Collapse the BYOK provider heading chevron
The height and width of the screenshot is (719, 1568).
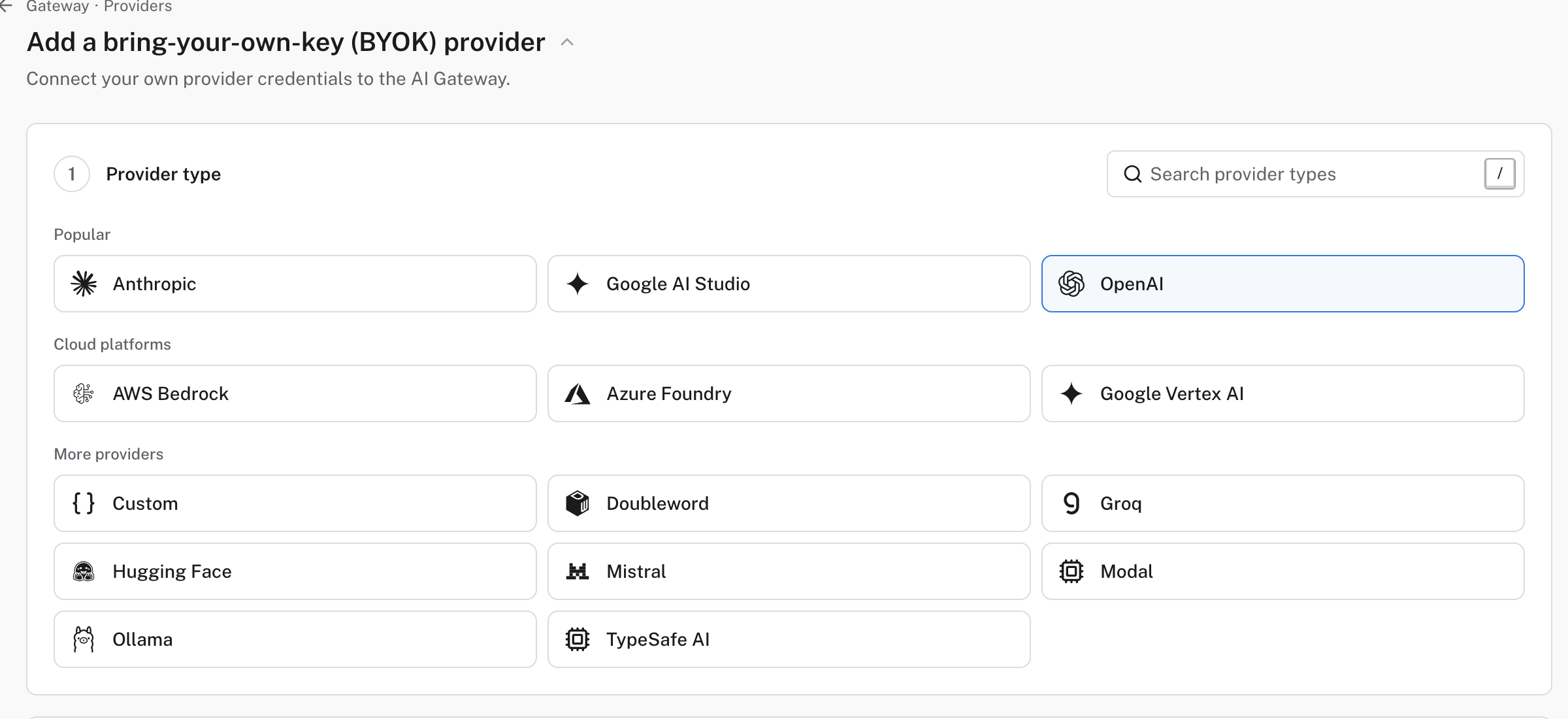click(x=567, y=42)
